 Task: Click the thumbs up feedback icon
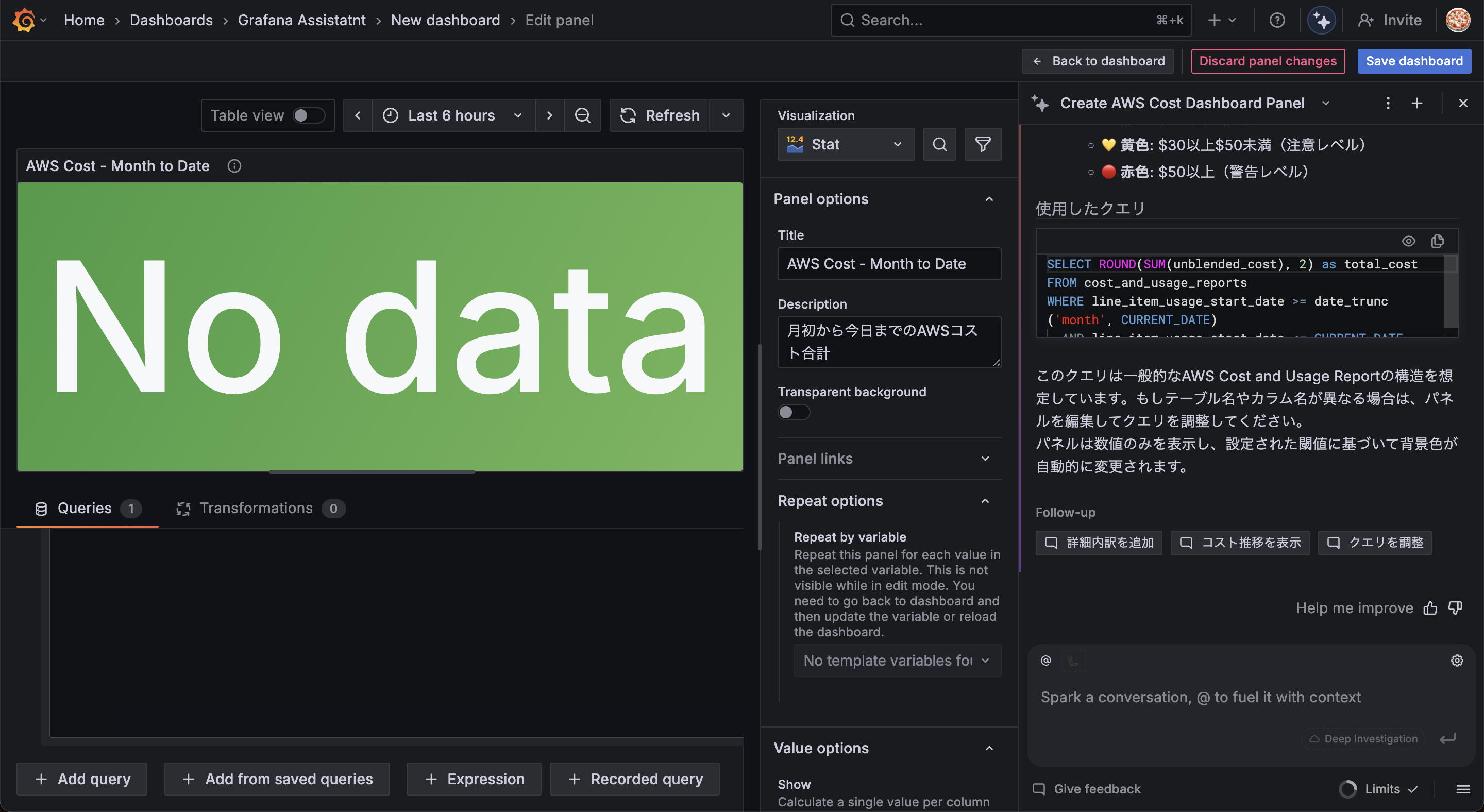point(1430,608)
